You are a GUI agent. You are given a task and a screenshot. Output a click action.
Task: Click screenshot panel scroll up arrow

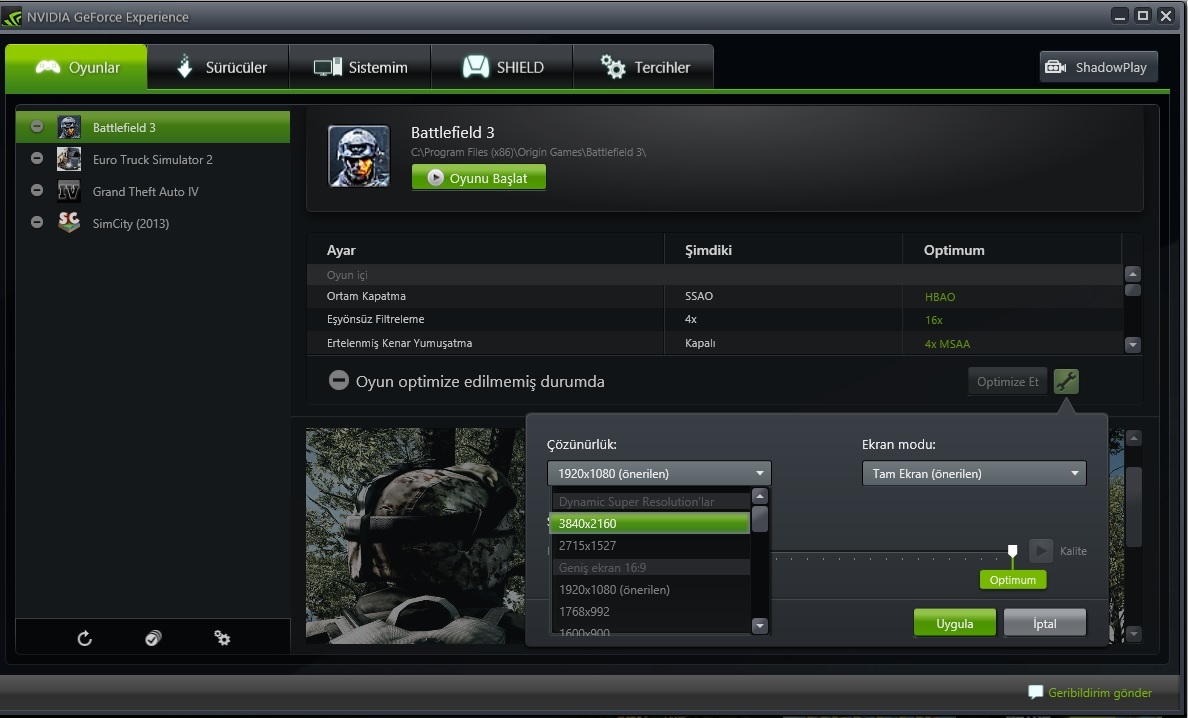(1133, 438)
